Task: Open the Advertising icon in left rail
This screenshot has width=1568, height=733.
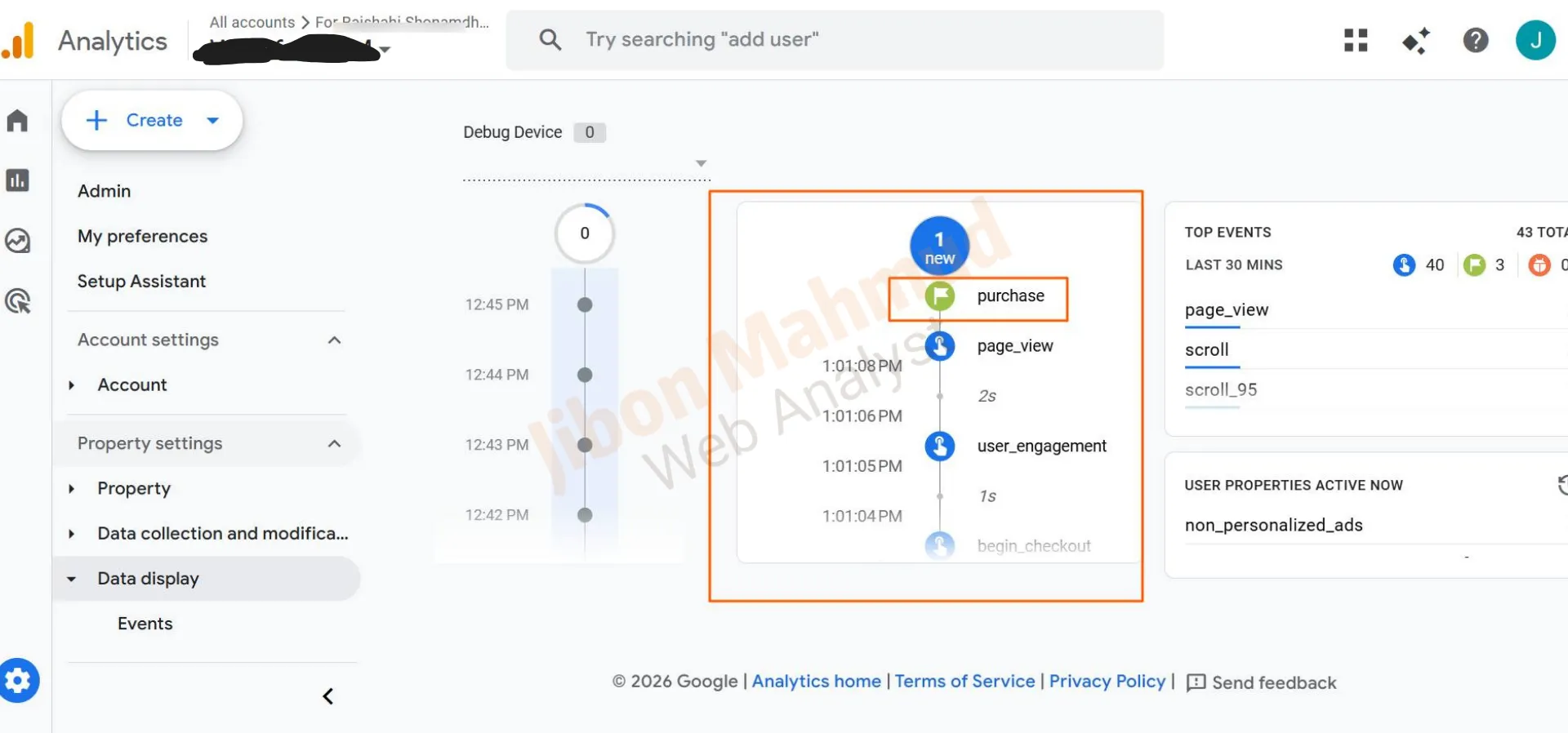Action: point(17,301)
